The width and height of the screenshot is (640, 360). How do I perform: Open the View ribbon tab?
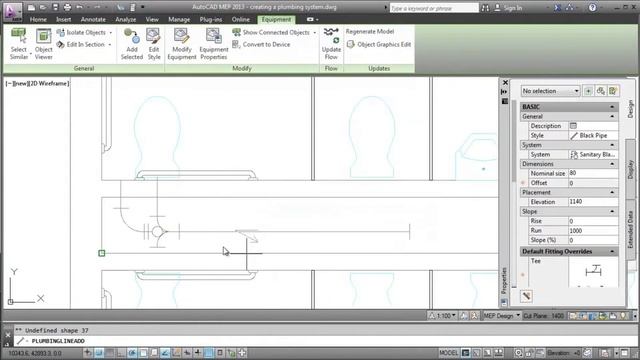(152, 19)
